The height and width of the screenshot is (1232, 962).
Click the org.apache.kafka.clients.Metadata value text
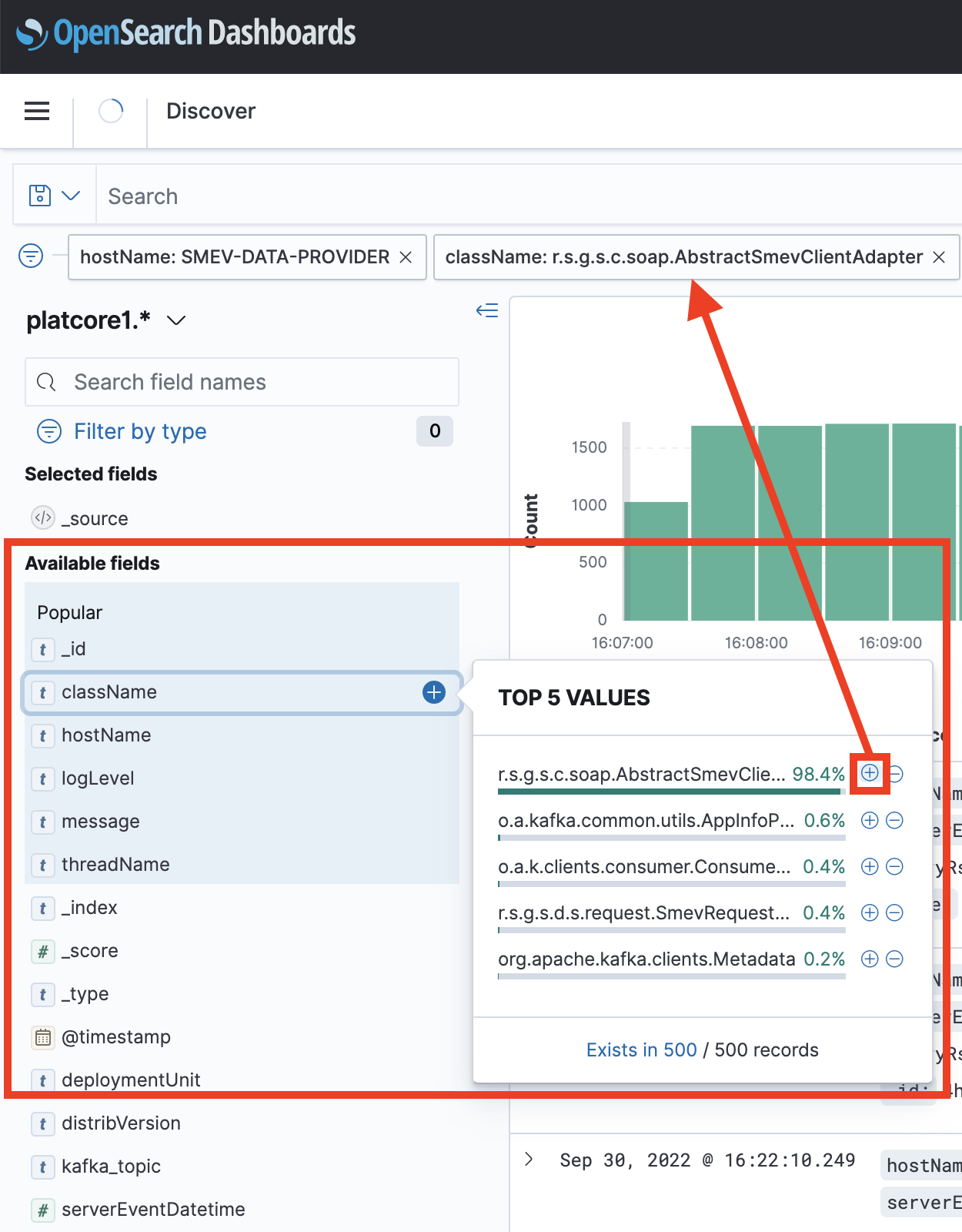[x=646, y=959]
